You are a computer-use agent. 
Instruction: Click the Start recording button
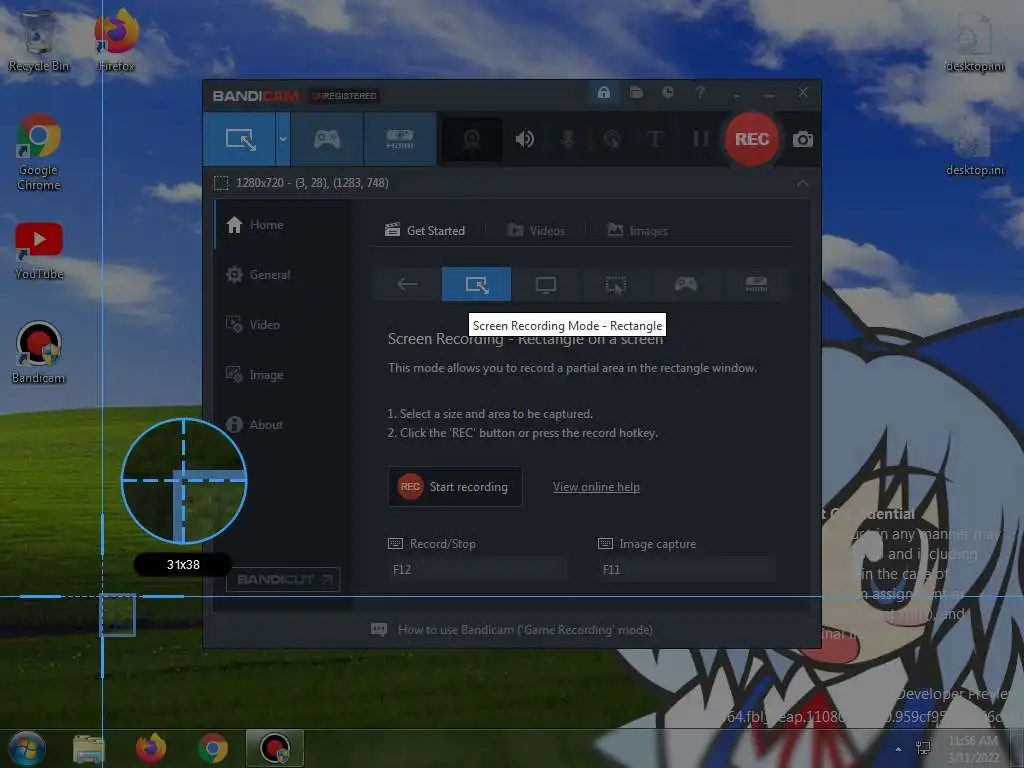click(x=455, y=487)
